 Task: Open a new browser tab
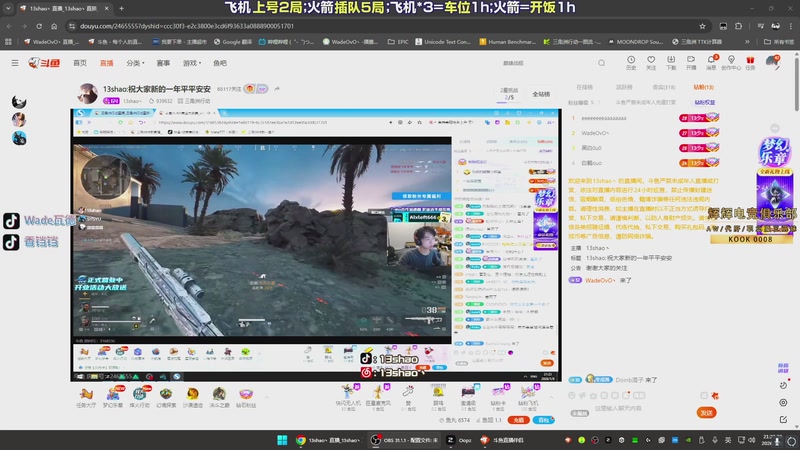(x=121, y=8)
